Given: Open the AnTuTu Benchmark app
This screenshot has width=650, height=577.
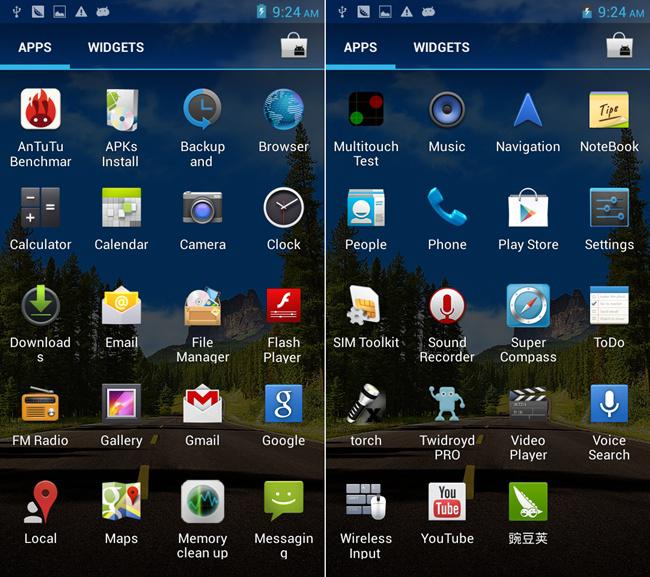Looking at the screenshot, I should point(41,109).
